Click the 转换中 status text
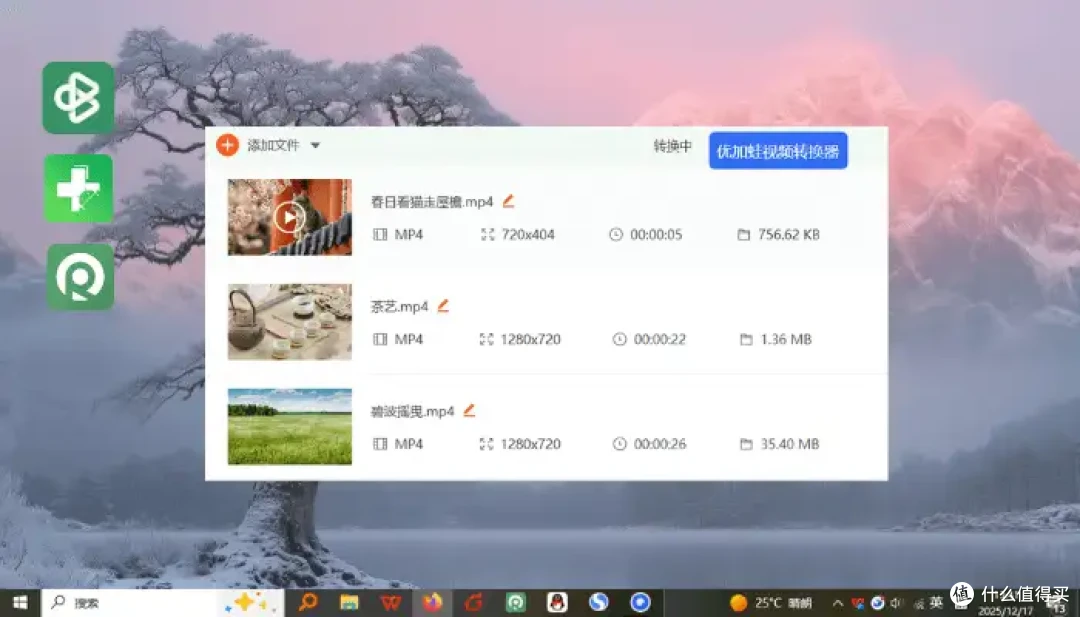 click(x=672, y=146)
